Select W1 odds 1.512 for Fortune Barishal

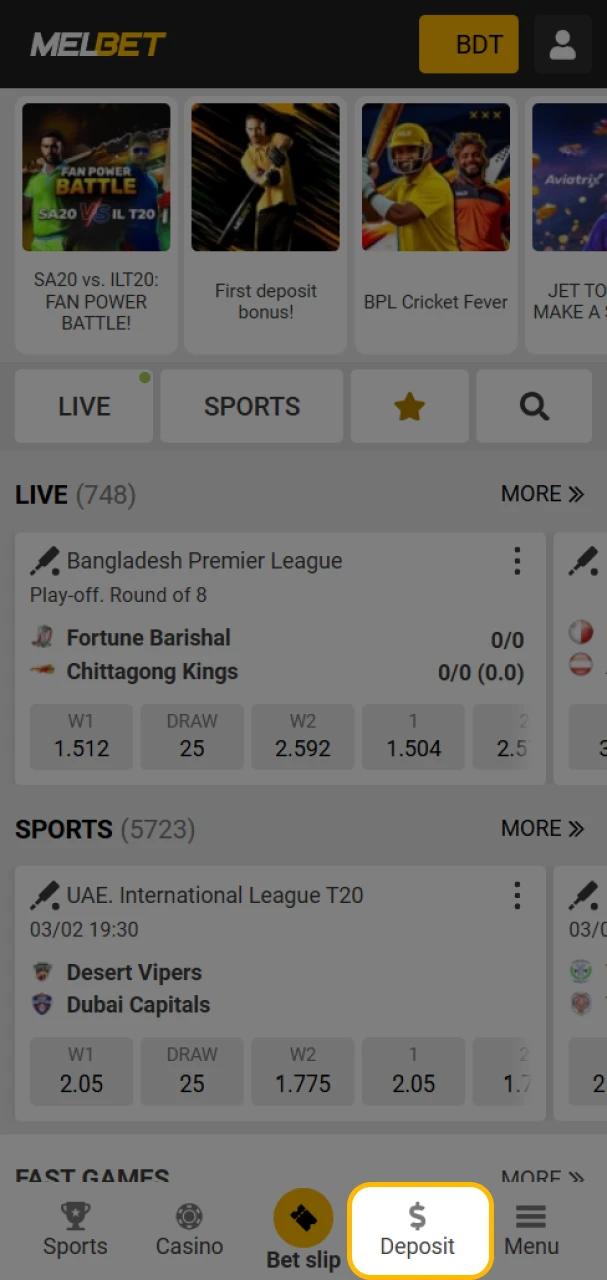coord(81,737)
